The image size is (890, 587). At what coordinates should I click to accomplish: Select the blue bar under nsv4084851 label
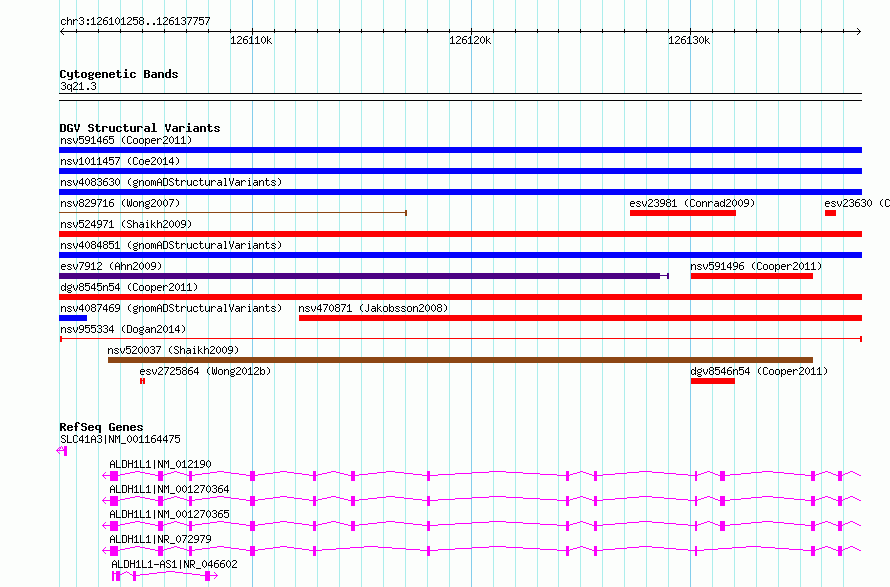click(460, 255)
